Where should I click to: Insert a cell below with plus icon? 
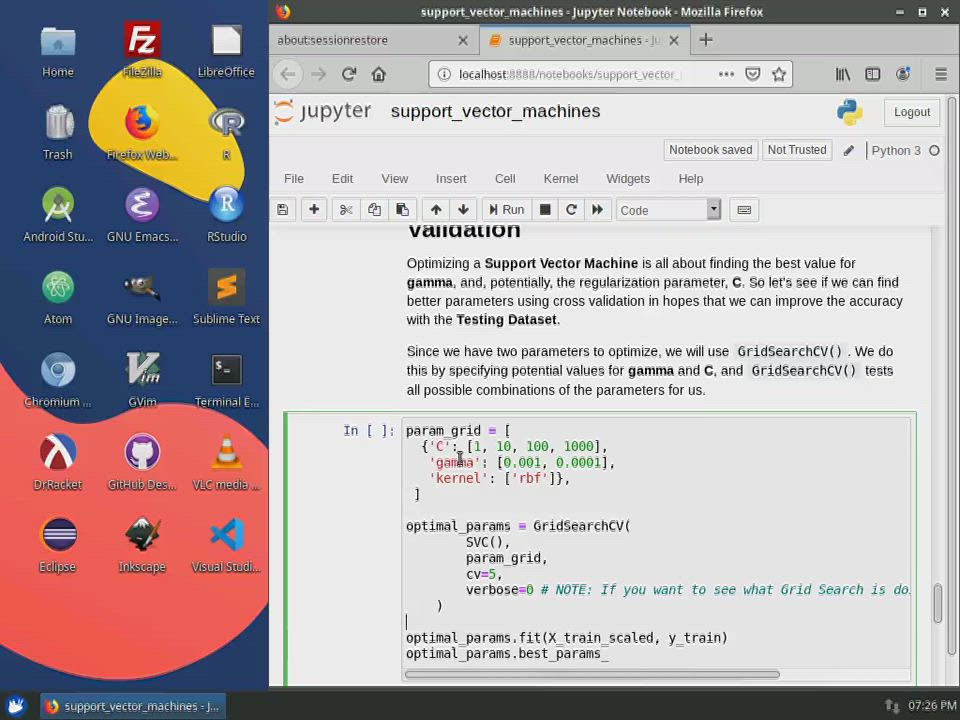(314, 210)
